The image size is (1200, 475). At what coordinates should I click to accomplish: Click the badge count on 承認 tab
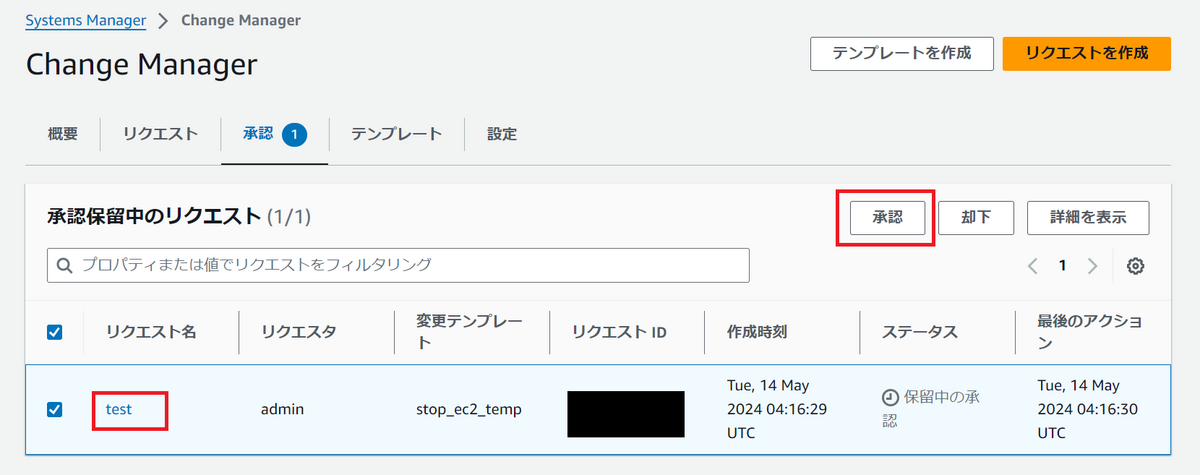tap(294, 133)
